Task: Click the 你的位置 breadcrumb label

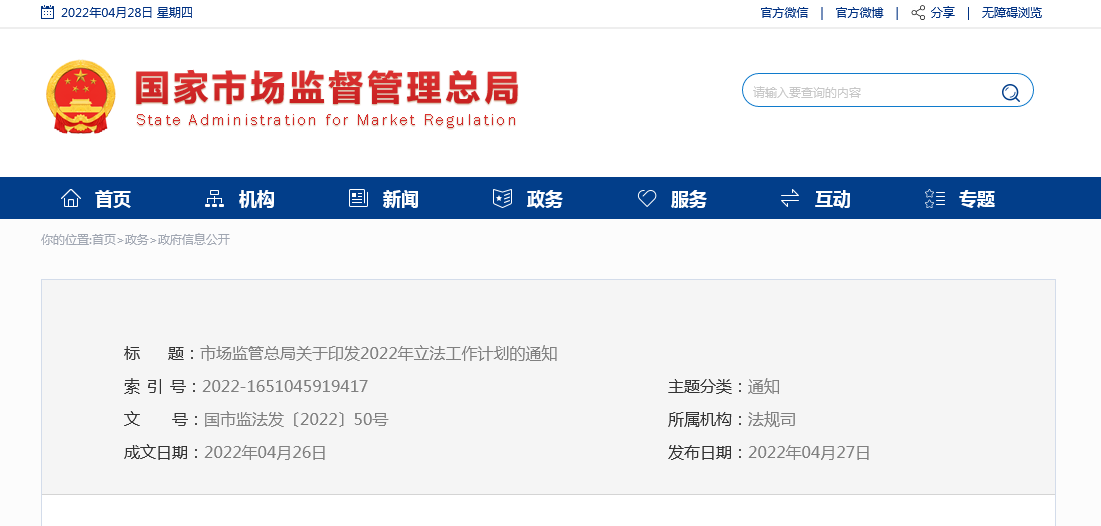Action: click(x=65, y=239)
